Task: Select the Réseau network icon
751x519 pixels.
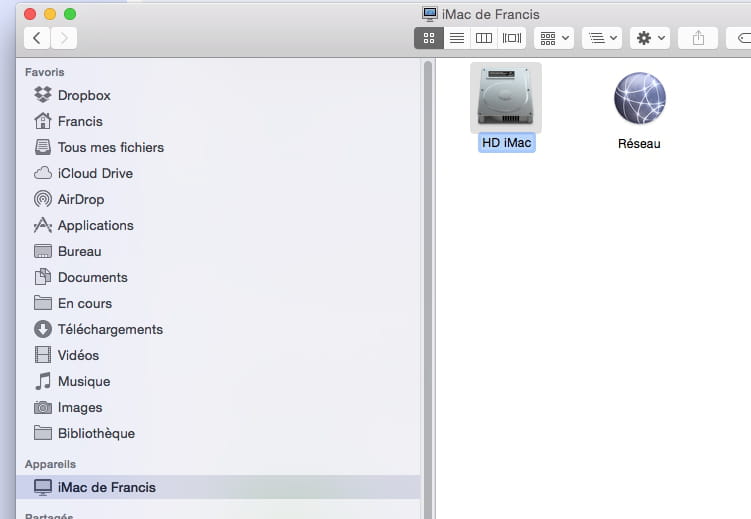Action: 639,98
